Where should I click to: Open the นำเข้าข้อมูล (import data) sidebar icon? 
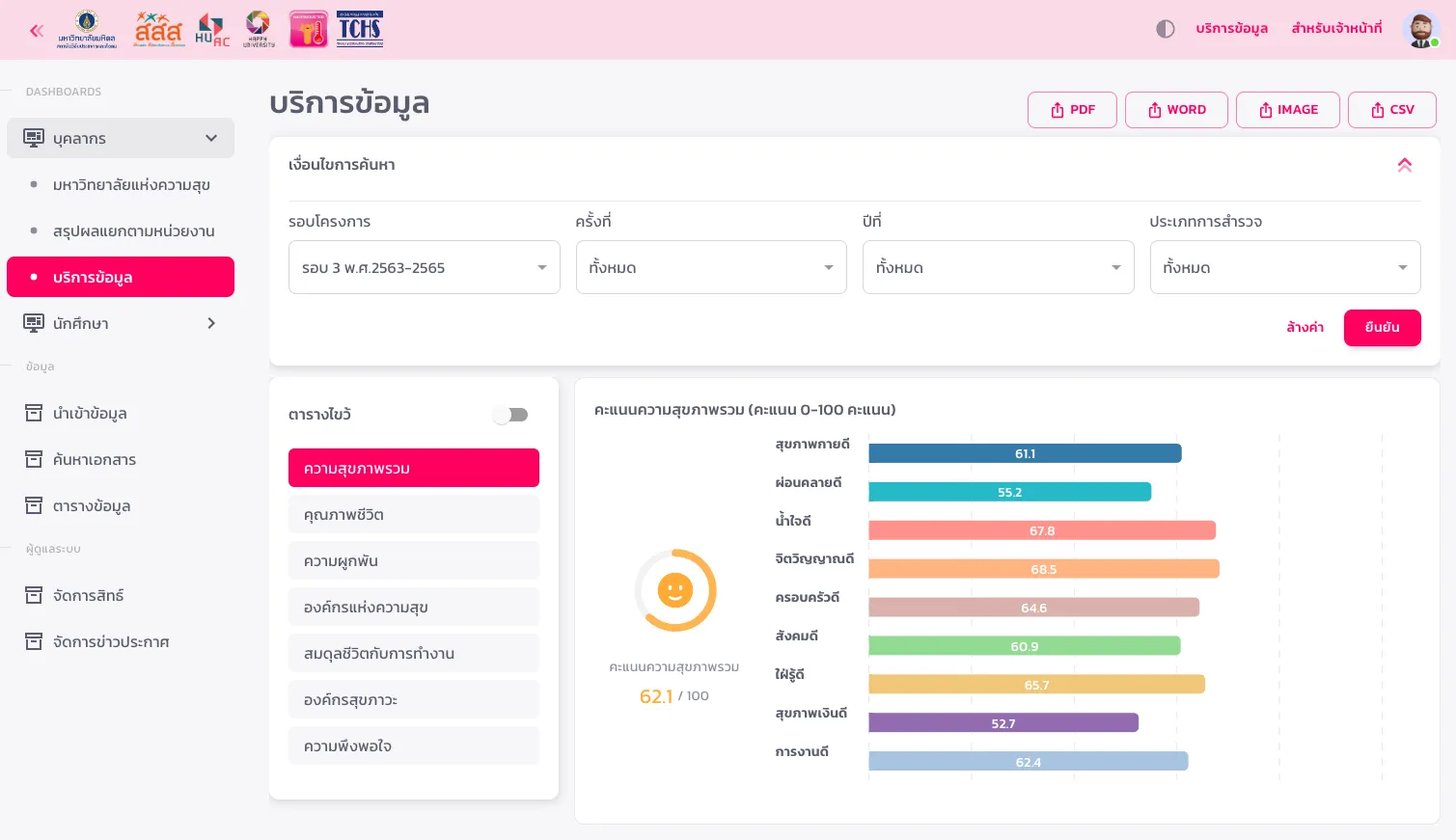click(x=34, y=413)
